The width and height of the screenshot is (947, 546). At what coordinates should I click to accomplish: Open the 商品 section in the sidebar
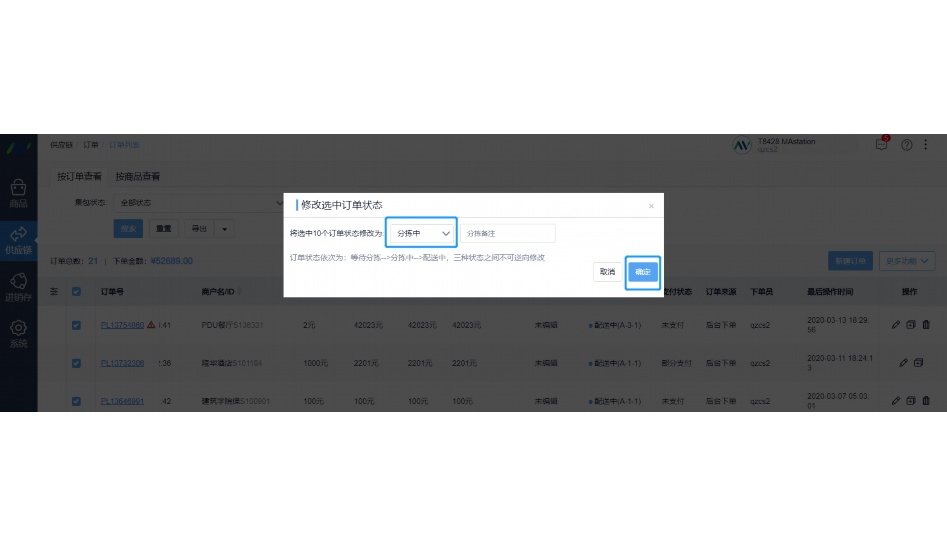tap(18, 193)
